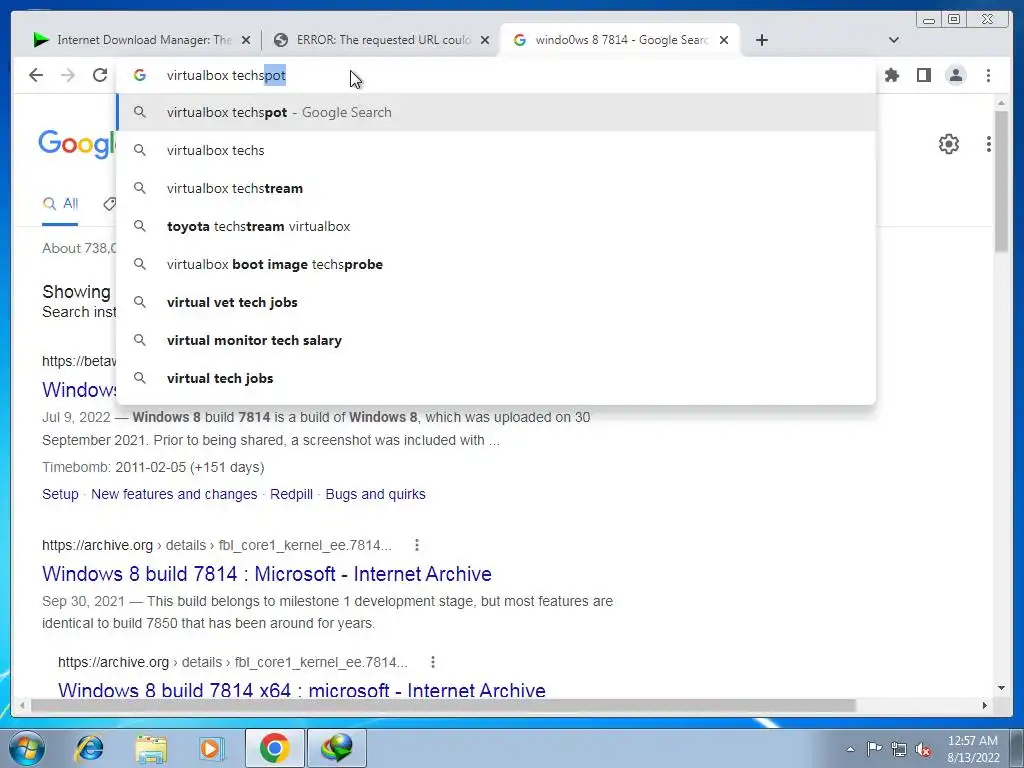Reload the current page
The height and width of the screenshot is (768, 1024).
point(100,75)
